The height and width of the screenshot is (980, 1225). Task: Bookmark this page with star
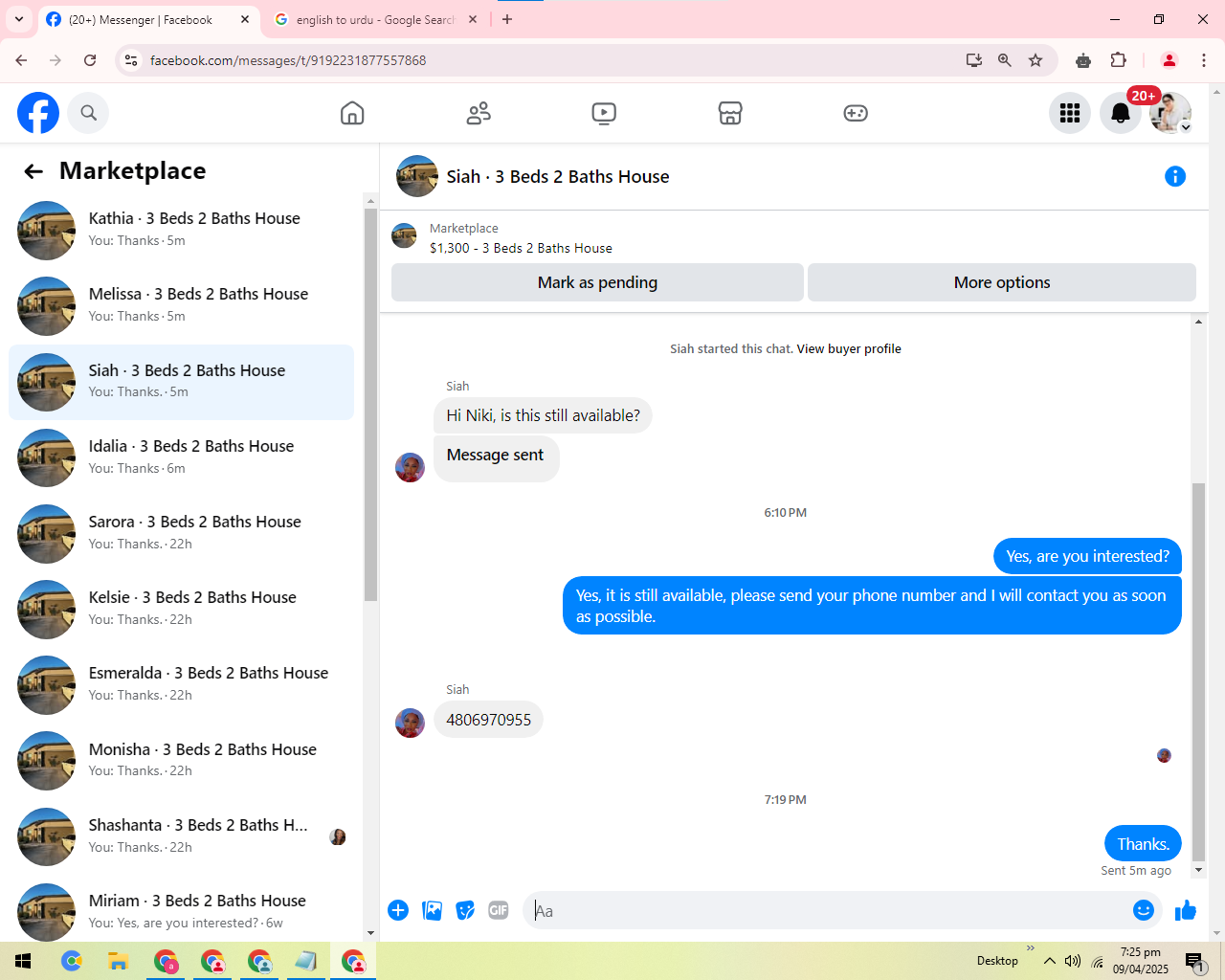[x=1036, y=60]
